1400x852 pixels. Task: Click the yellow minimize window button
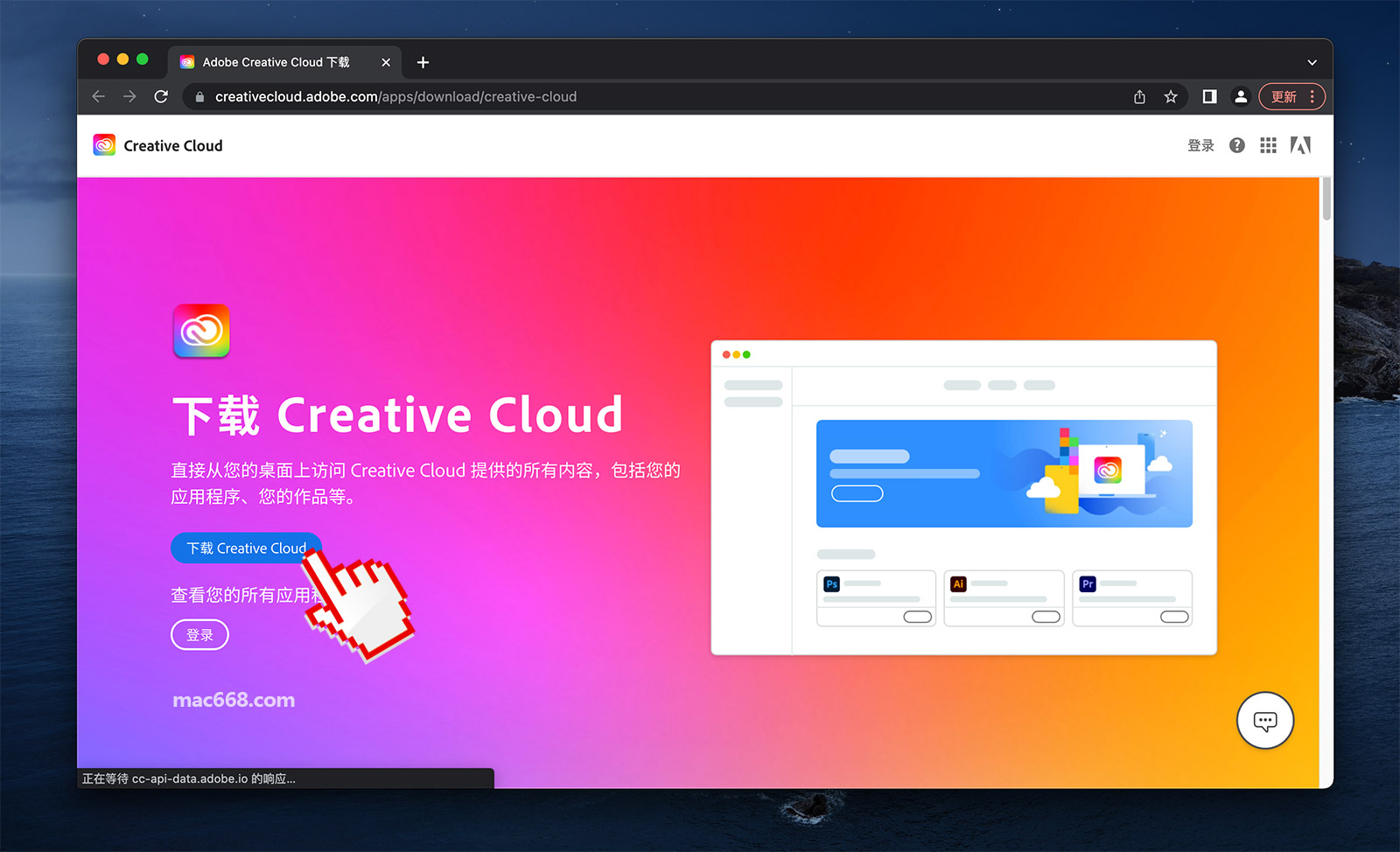tap(122, 59)
